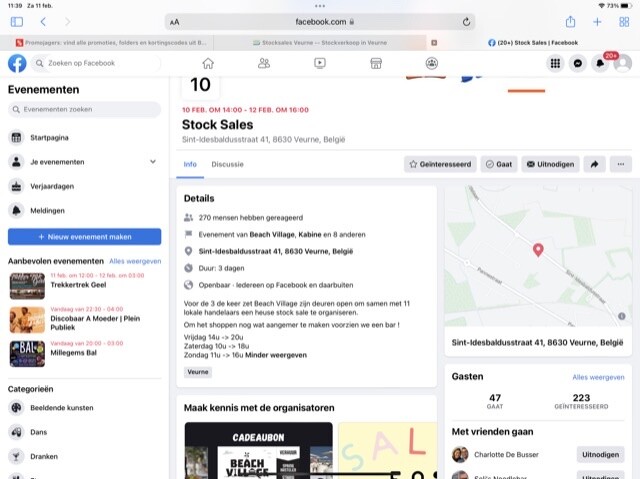
Task: Open the profile avatar account menu
Action: tap(623, 63)
